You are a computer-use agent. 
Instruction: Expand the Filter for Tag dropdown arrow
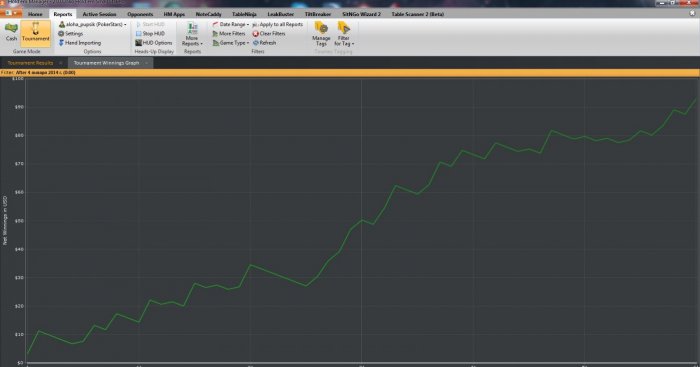point(353,44)
